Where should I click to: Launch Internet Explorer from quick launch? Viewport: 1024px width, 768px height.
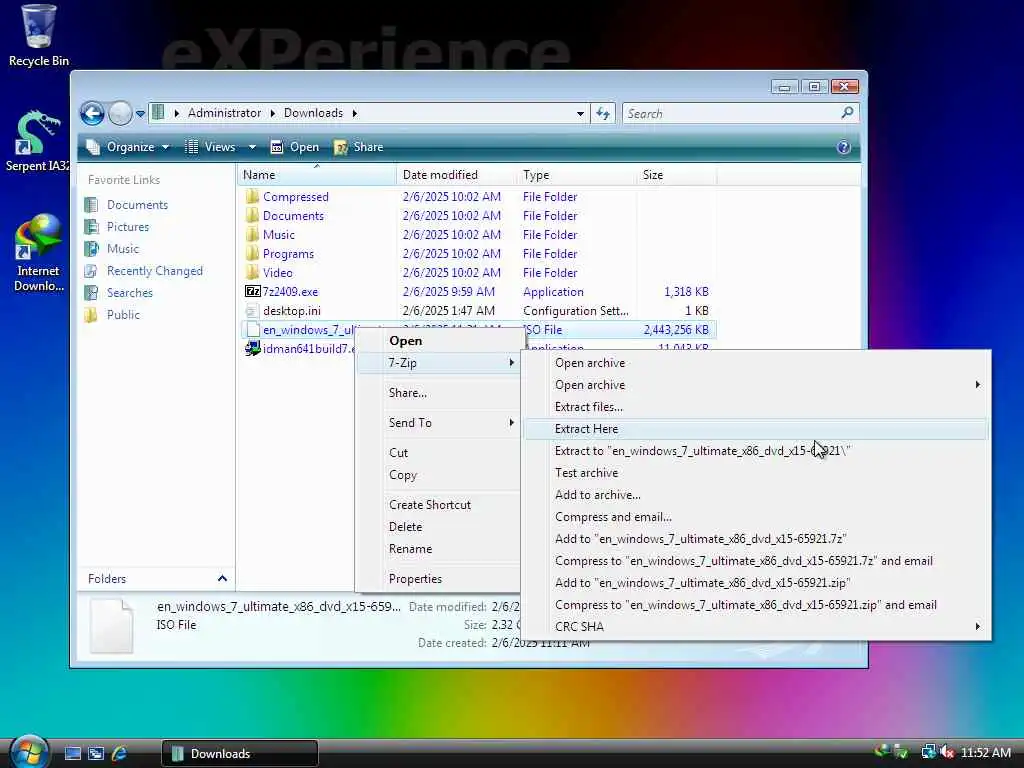point(119,754)
